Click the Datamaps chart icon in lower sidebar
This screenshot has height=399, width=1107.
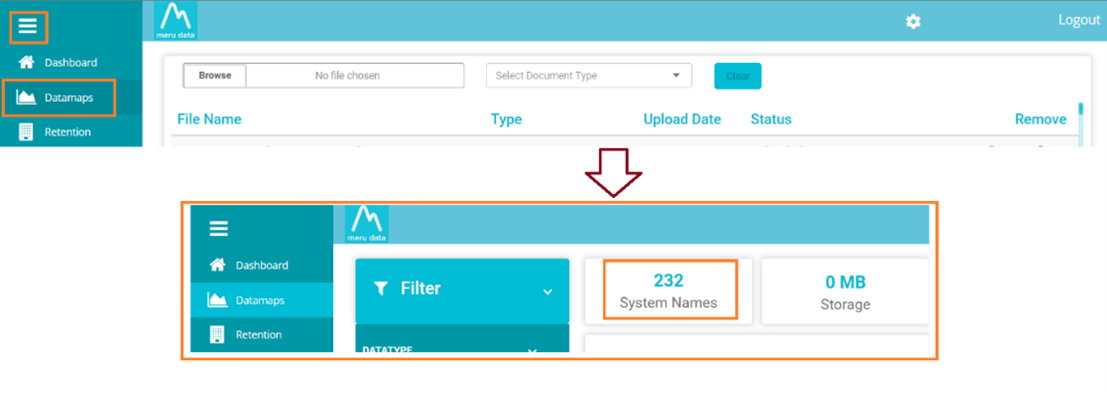tap(217, 300)
